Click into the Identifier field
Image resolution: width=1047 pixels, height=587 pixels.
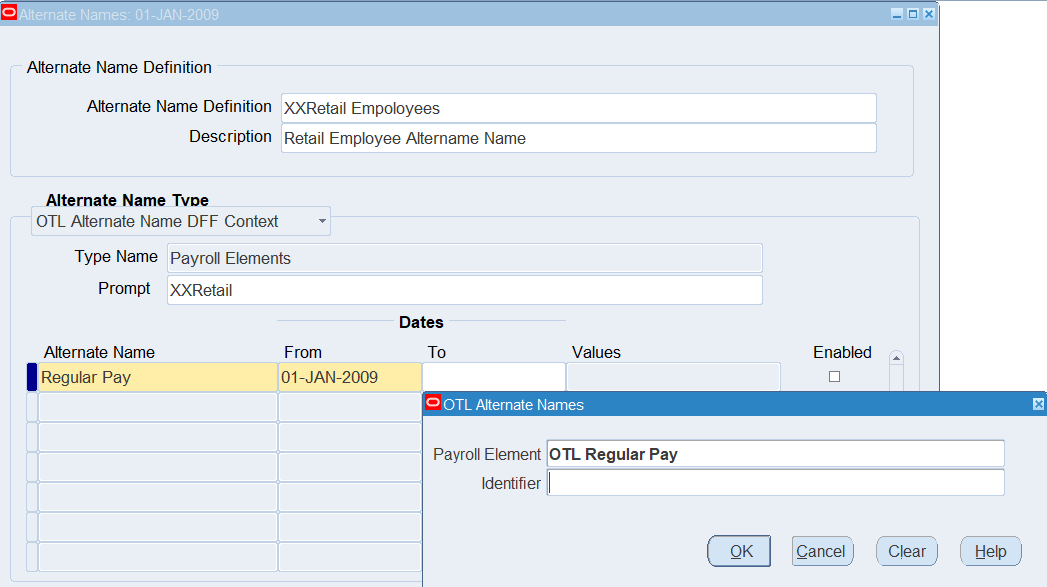pyautogui.click(x=775, y=484)
